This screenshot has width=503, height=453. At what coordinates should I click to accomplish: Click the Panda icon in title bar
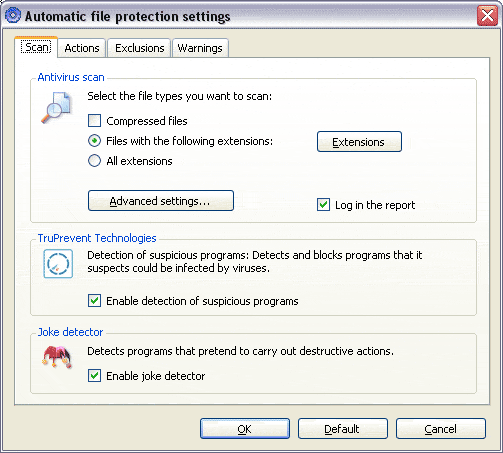(13, 15)
